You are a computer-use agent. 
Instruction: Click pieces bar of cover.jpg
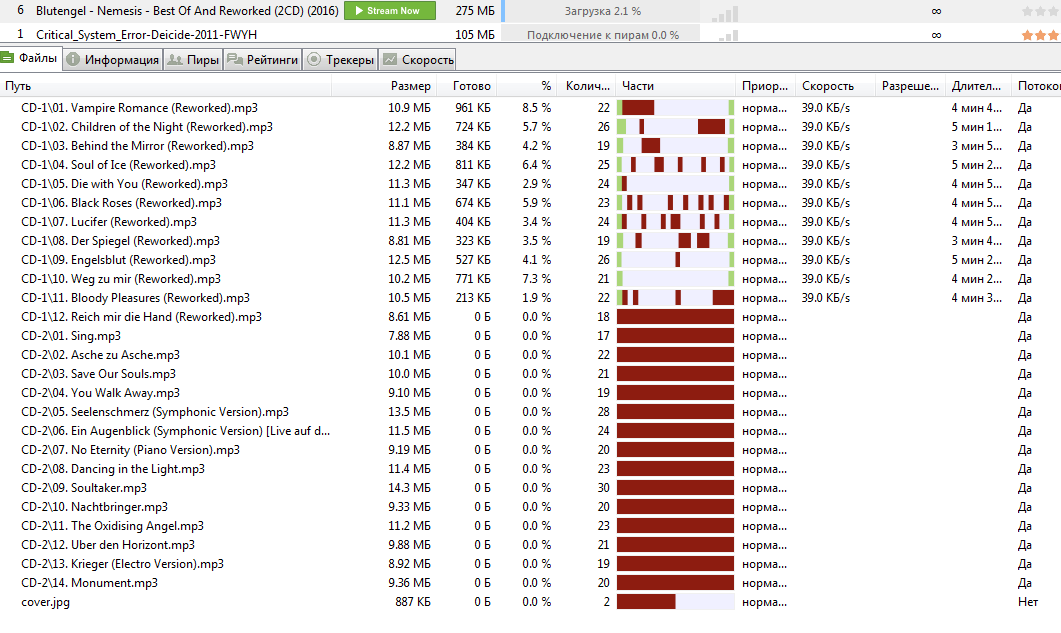coord(675,602)
